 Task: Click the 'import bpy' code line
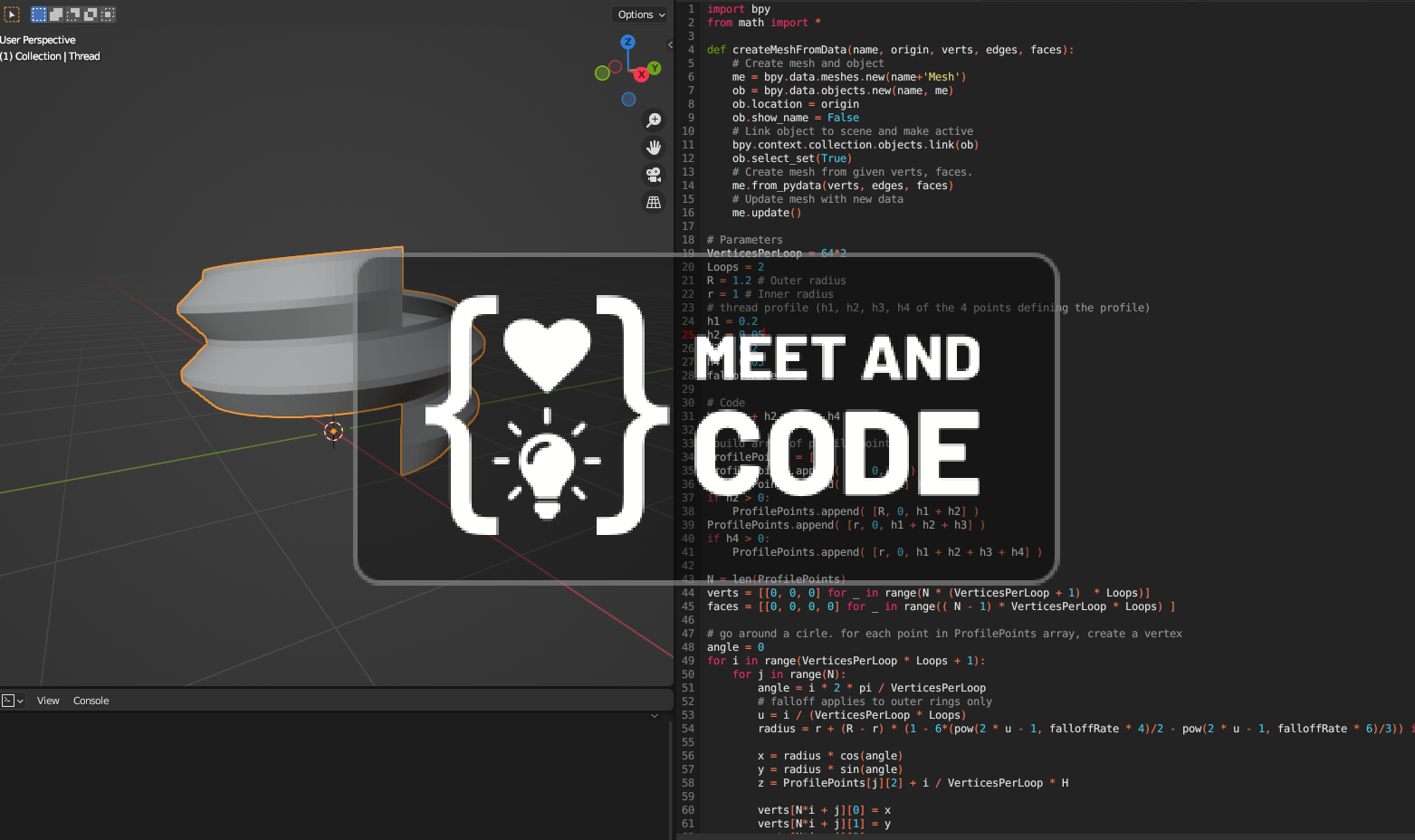click(739, 9)
